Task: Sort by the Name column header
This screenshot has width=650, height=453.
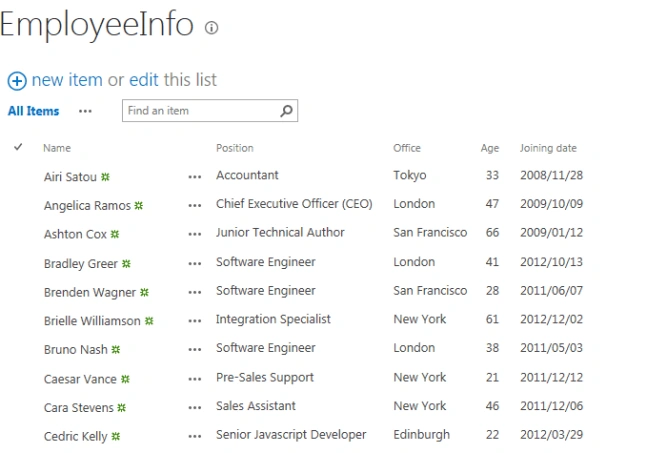Action: pyautogui.click(x=57, y=148)
